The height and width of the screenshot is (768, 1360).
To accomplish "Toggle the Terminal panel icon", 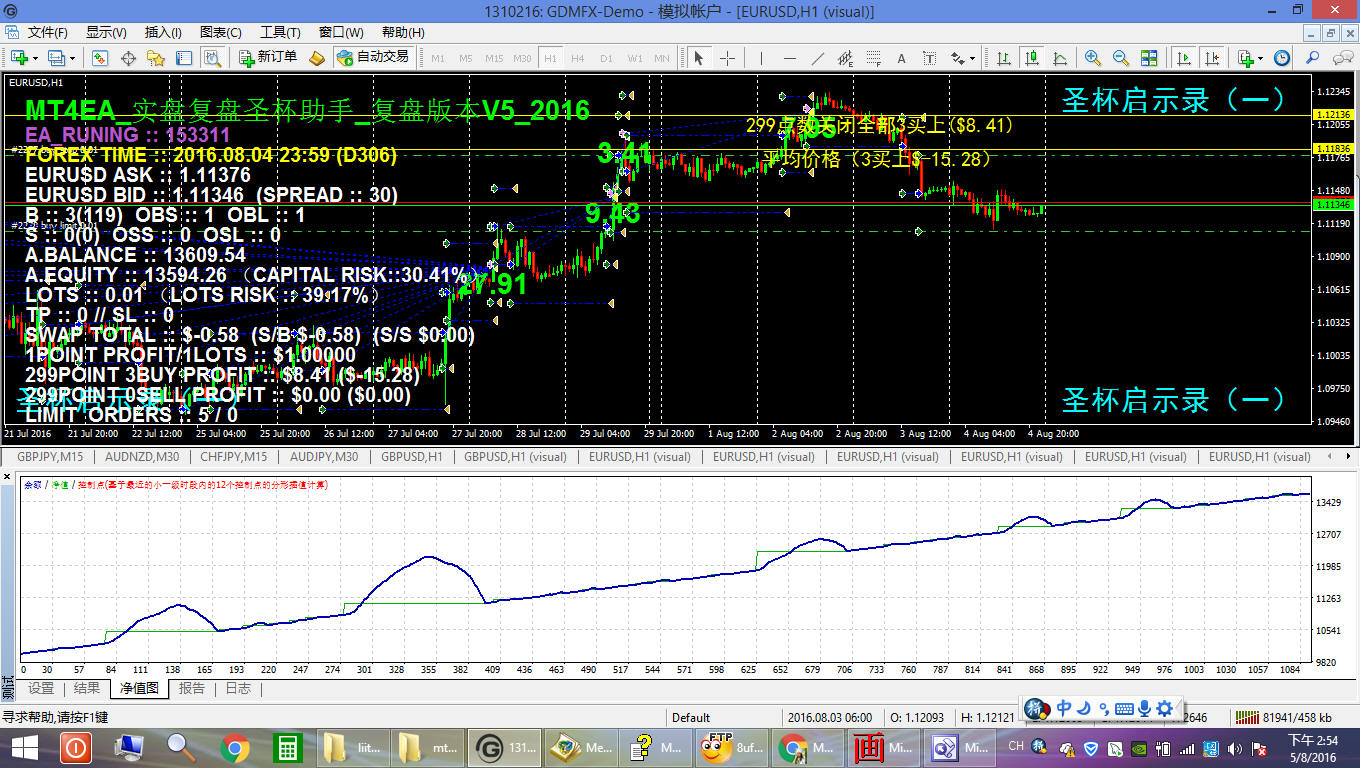I will point(184,58).
